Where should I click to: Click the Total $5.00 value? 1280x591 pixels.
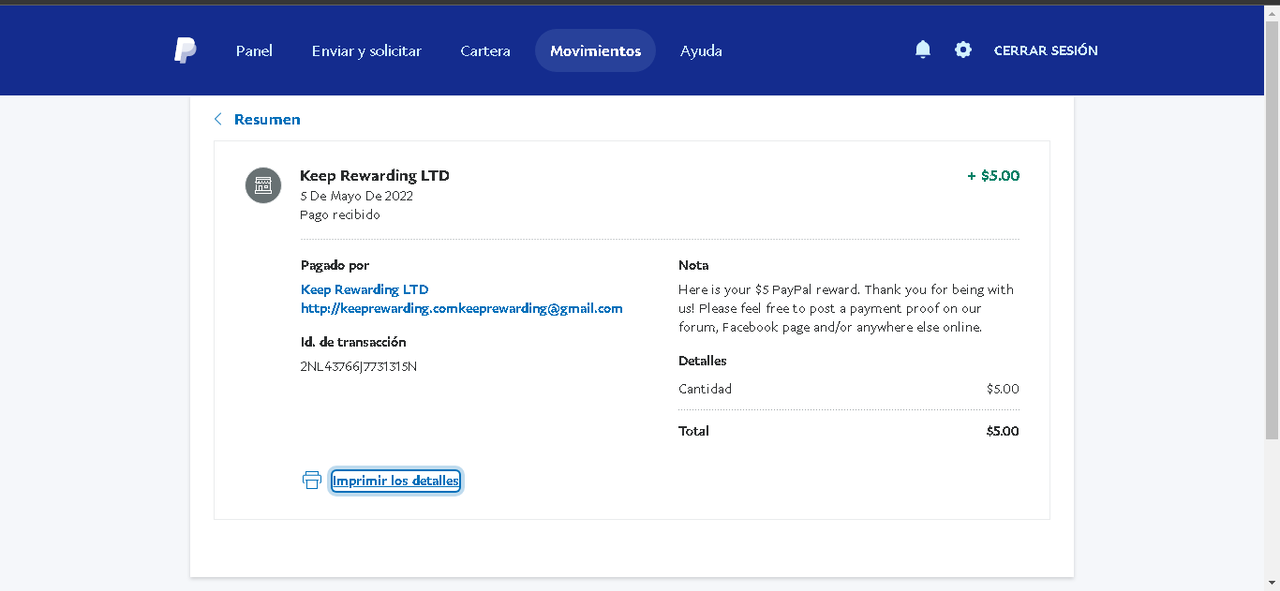[1002, 431]
